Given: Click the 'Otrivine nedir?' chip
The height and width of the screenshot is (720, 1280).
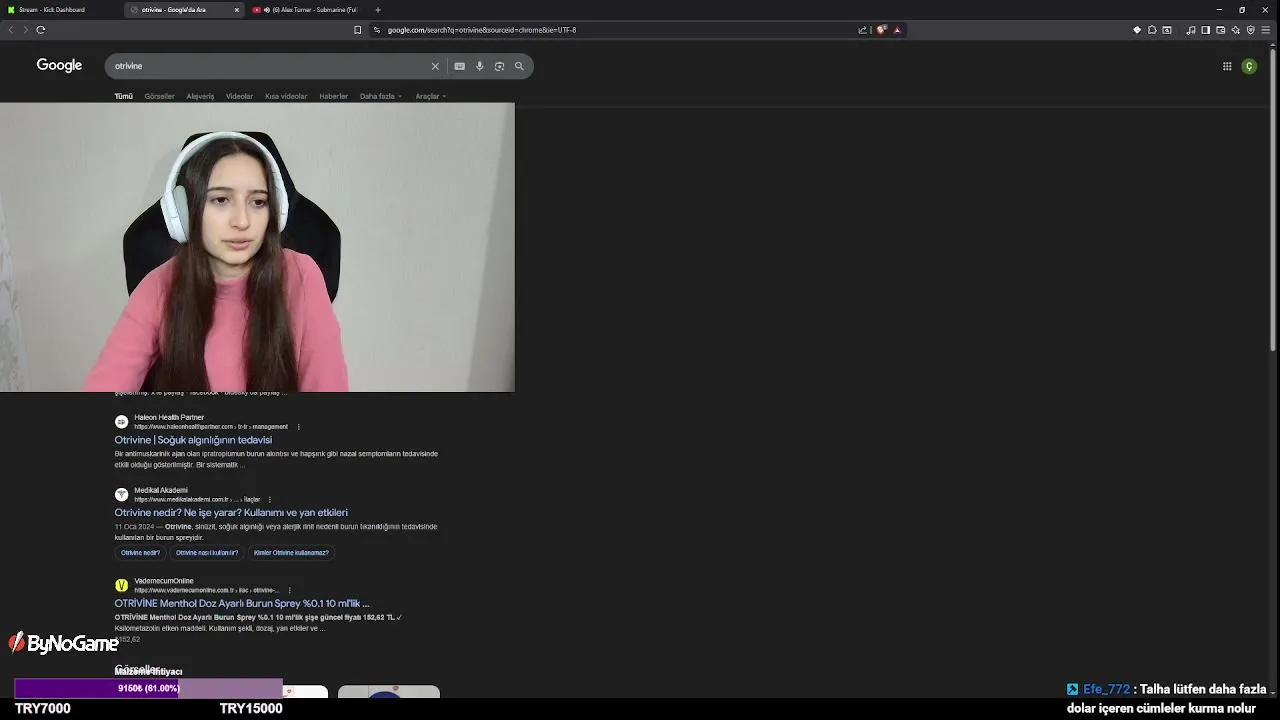Looking at the screenshot, I should pyautogui.click(x=140, y=553).
